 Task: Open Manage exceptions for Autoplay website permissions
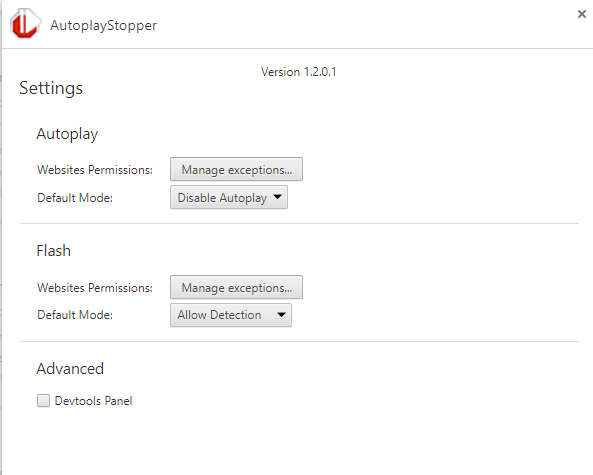tap(236, 169)
